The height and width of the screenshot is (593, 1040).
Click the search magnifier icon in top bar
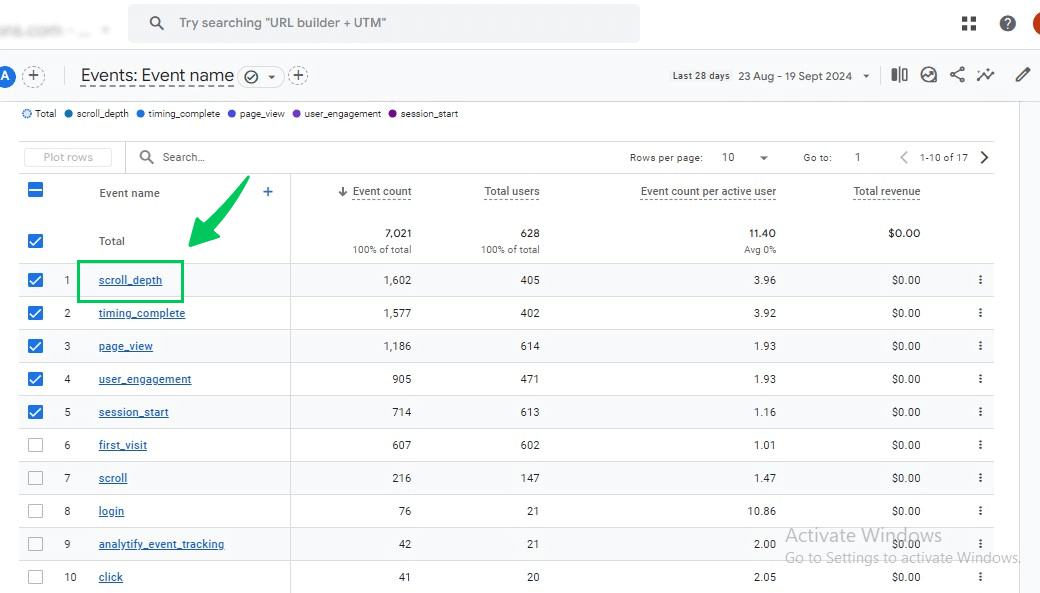(x=157, y=23)
